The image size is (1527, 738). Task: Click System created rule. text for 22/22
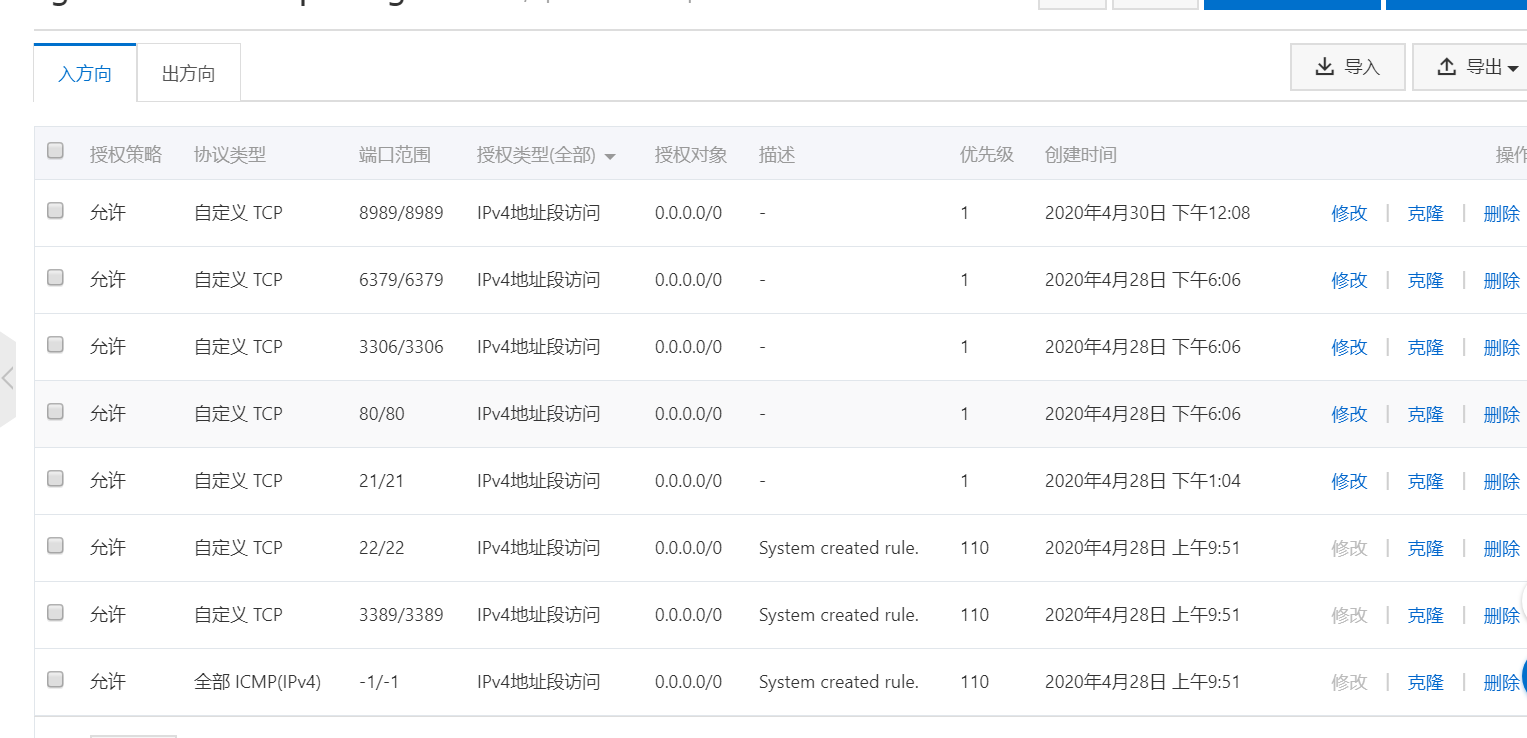[838, 548]
